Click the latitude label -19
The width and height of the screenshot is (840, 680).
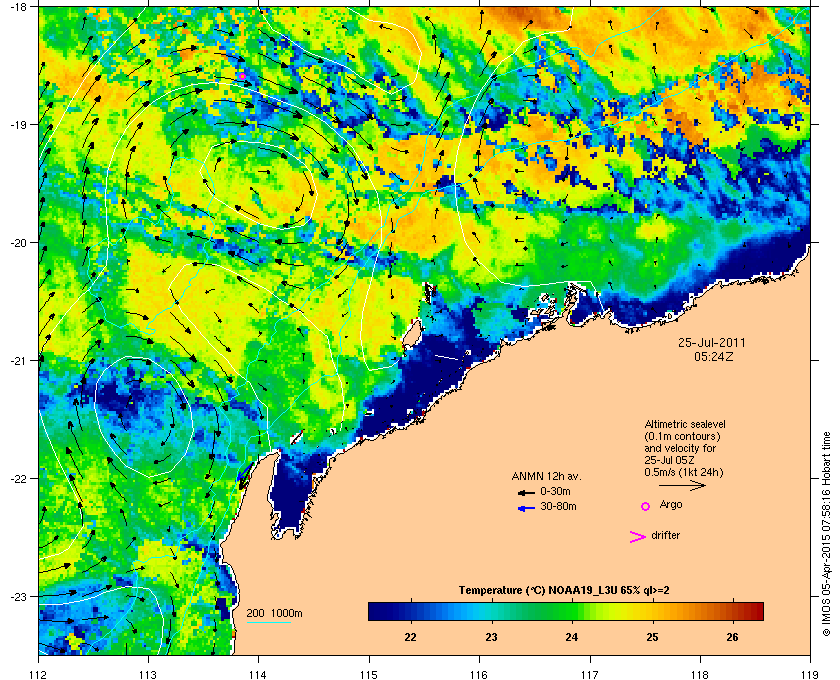pyautogui.click(x=18, y=124)
